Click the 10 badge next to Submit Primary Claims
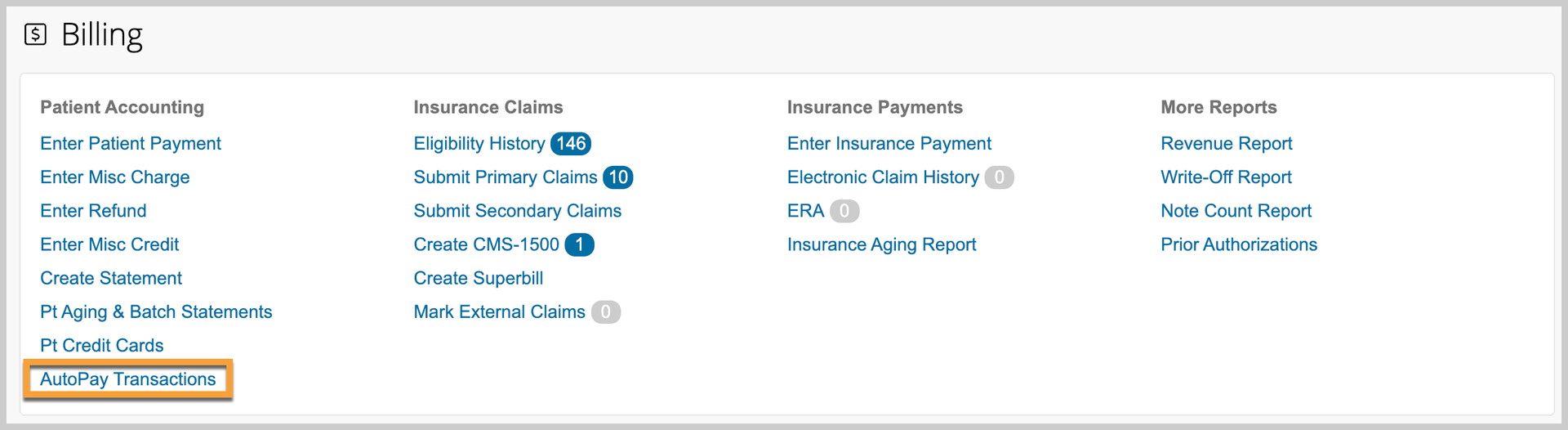 click(618, 177)
